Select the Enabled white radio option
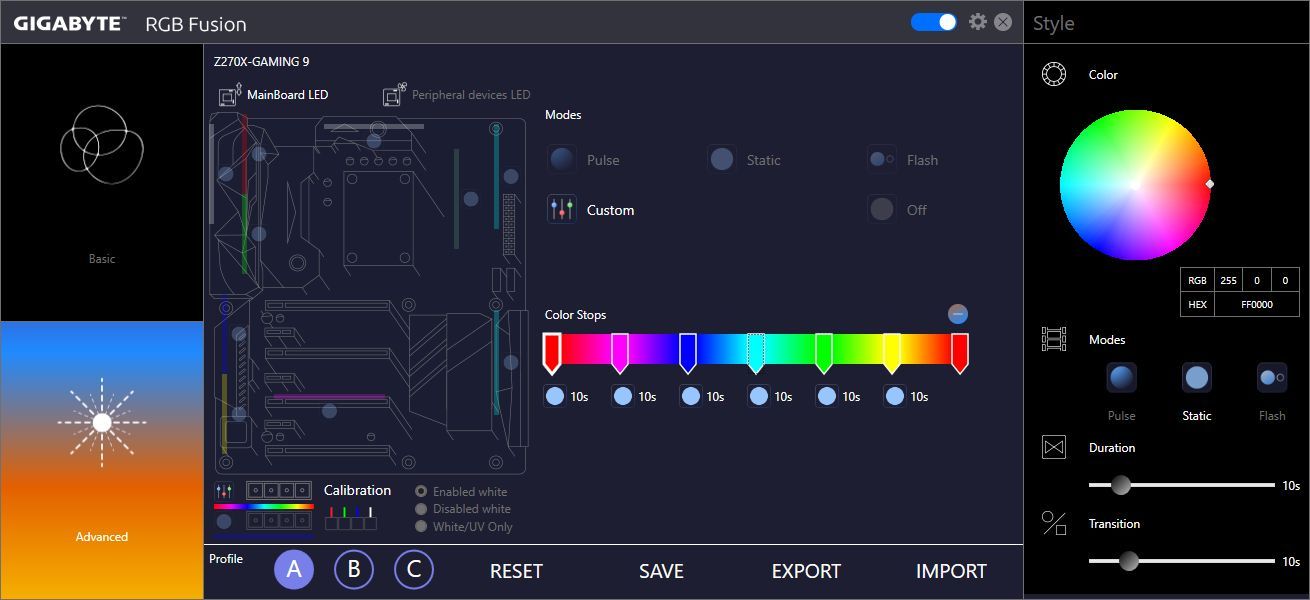 462,491
